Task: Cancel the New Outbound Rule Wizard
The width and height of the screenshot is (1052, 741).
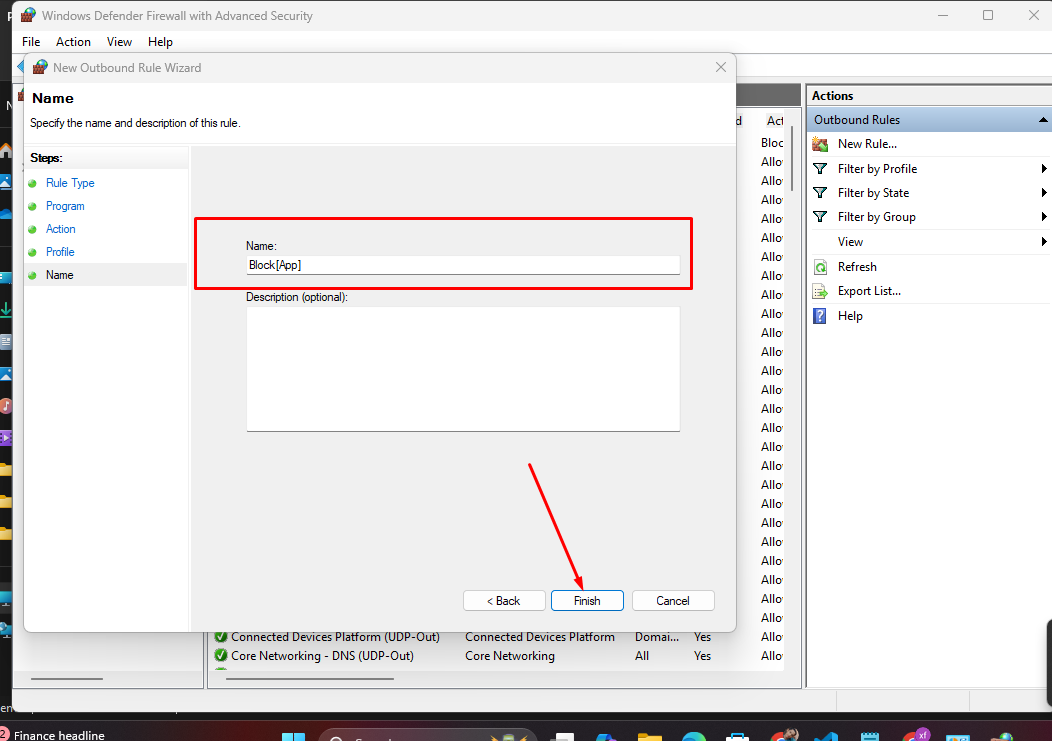Action: (673, 601)
